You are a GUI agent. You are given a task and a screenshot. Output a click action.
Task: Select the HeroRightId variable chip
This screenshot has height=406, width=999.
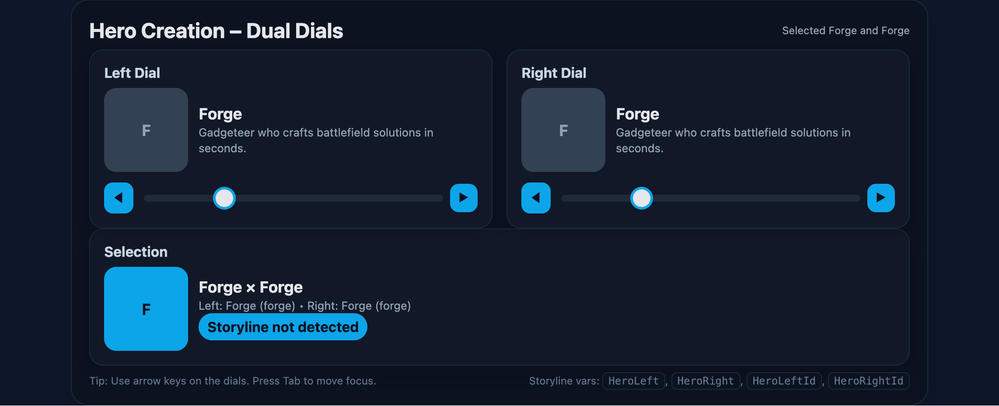pos(868,381)
